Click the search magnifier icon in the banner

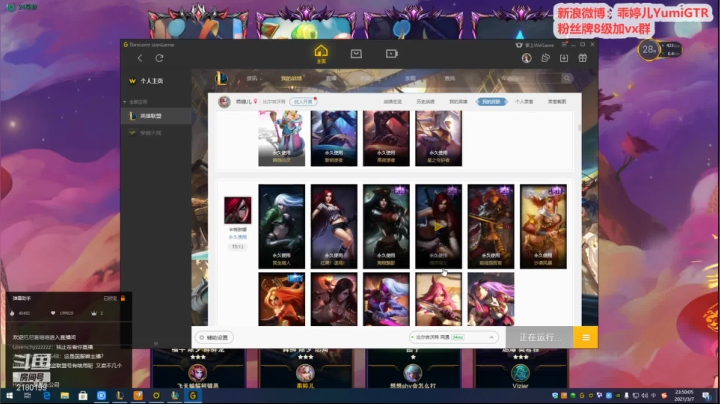567,79
